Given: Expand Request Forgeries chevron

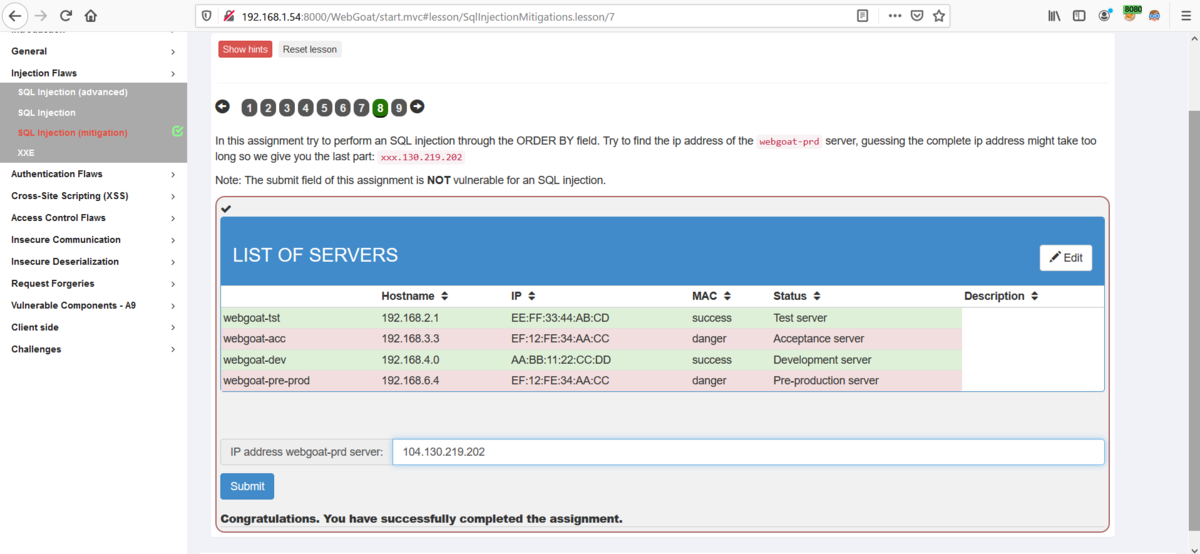Looking at the screenshot, I should pos(173,285).
